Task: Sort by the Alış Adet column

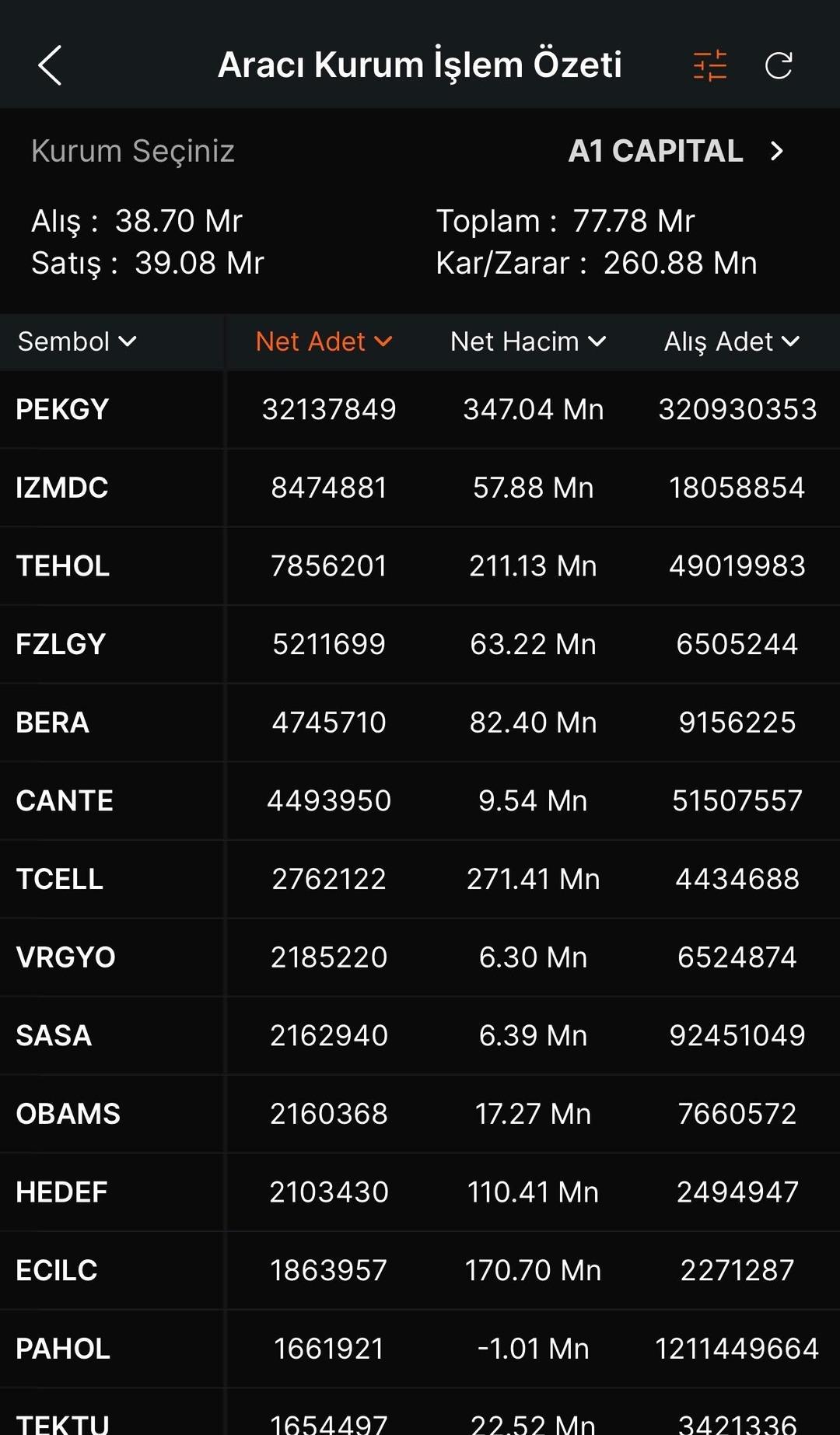Action: click(x=731, y=341)
